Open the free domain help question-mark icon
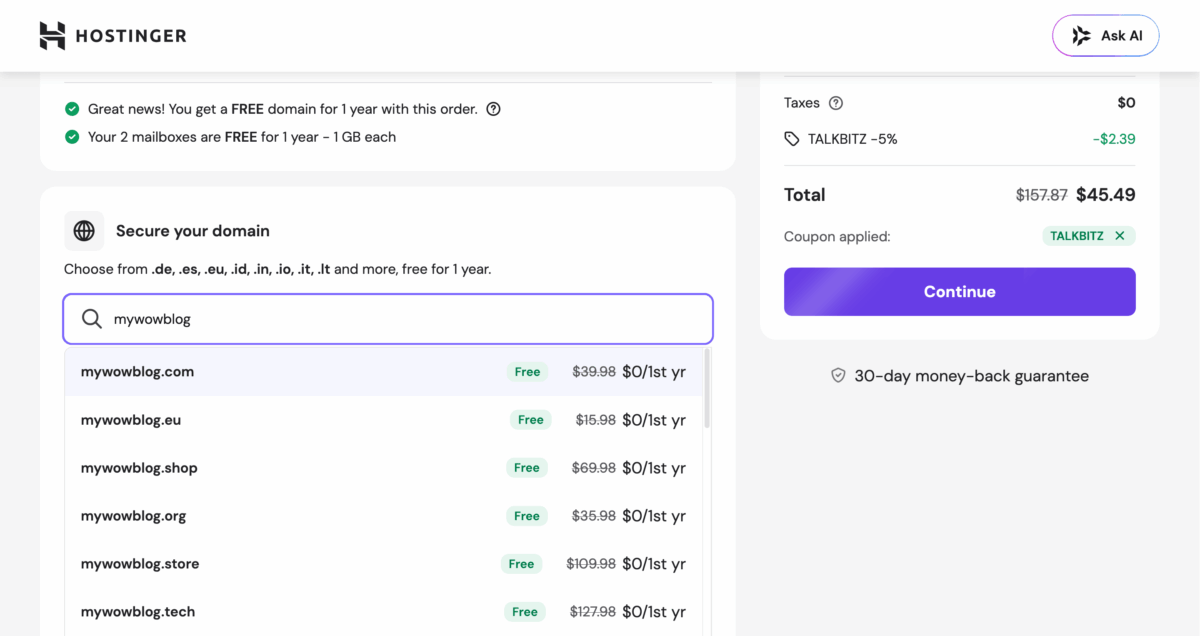The image size is (1200, 636). point(493,109)
